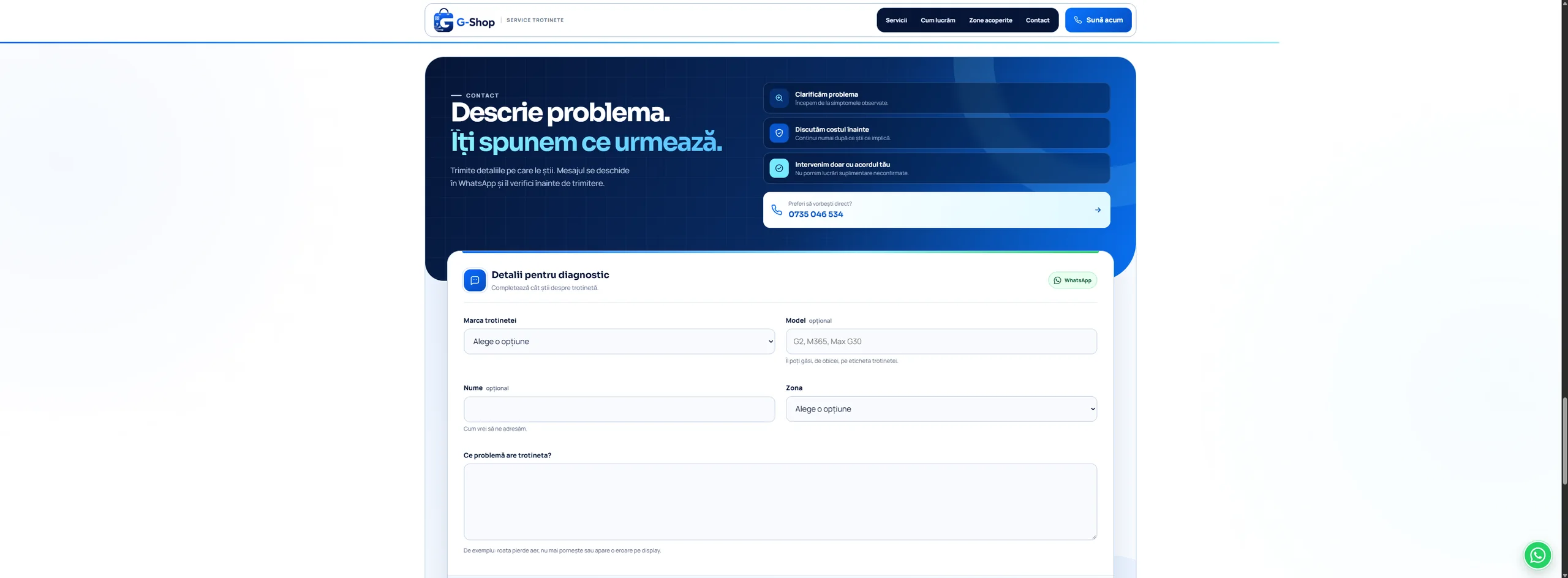Click the arrow icon in phone card
Viewport: 1568px width, 578px height.
coord(1098,210)
